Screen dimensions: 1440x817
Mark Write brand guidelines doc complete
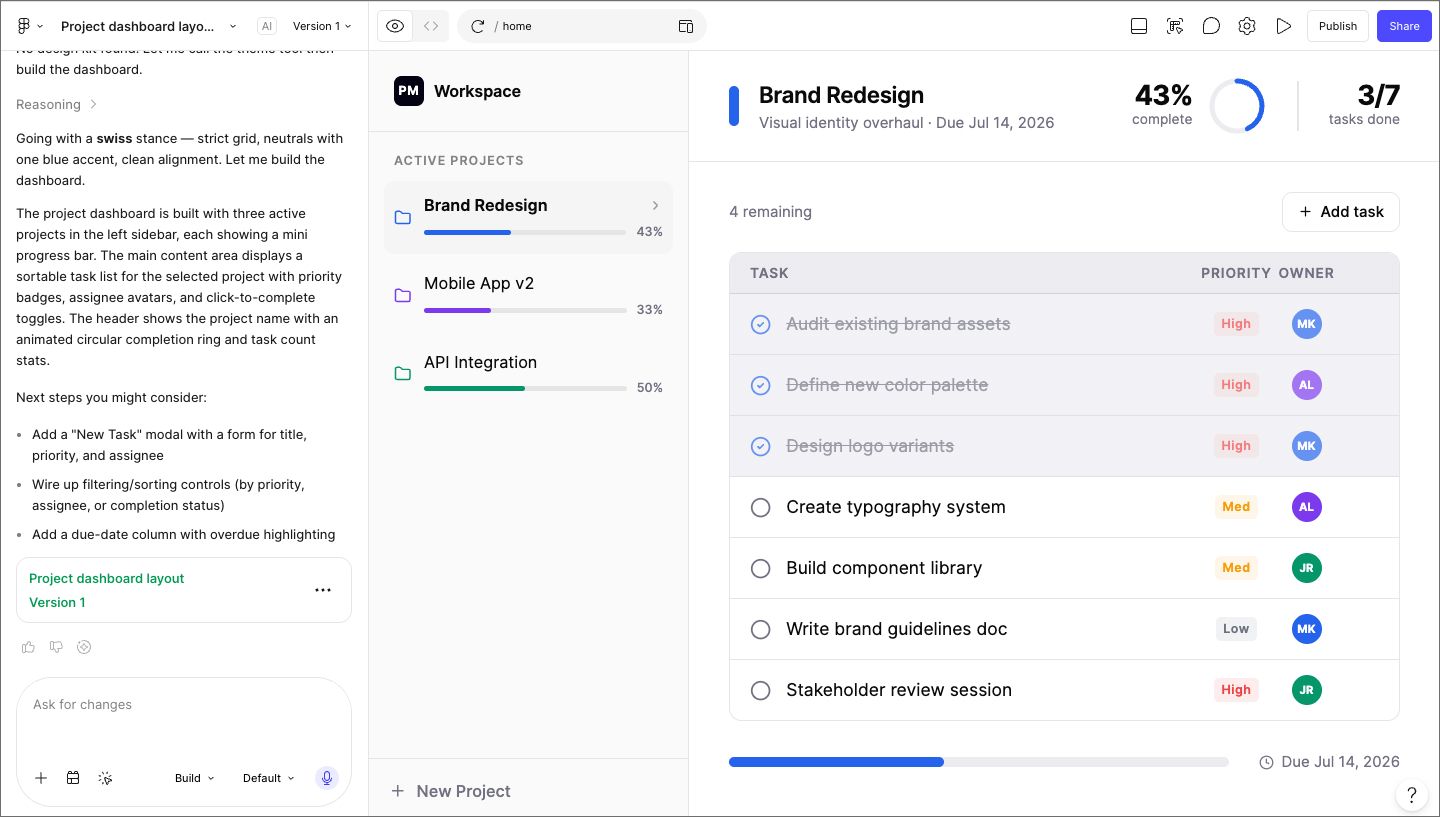pyautogui.click(x=760, y=629)
